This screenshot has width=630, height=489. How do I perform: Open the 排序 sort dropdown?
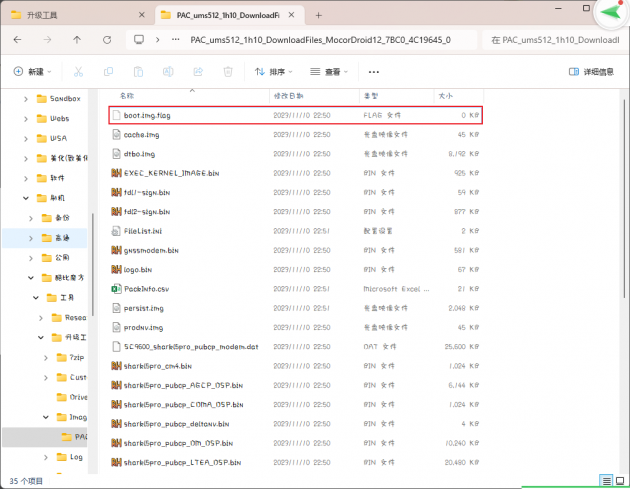click(x=273, y=72)
